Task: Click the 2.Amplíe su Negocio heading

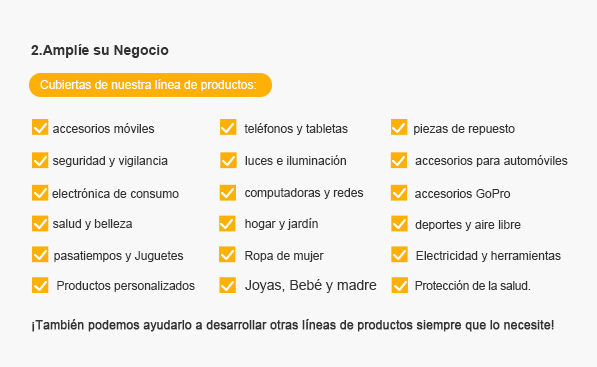Action: point(100,50)
